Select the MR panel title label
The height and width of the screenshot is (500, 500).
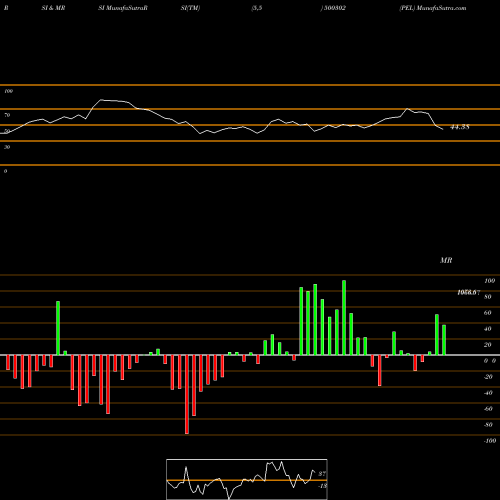(x=446, y=260)
